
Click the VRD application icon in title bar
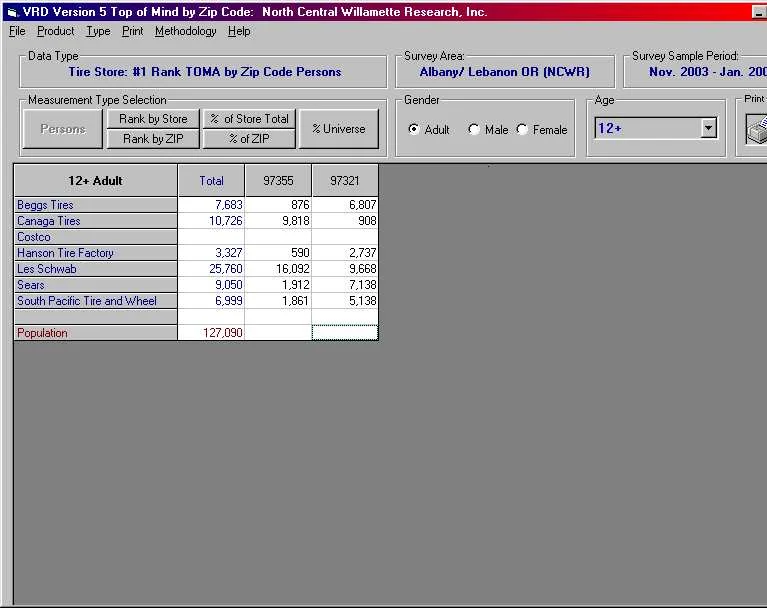pyautogui.click(x=12, y=12)
